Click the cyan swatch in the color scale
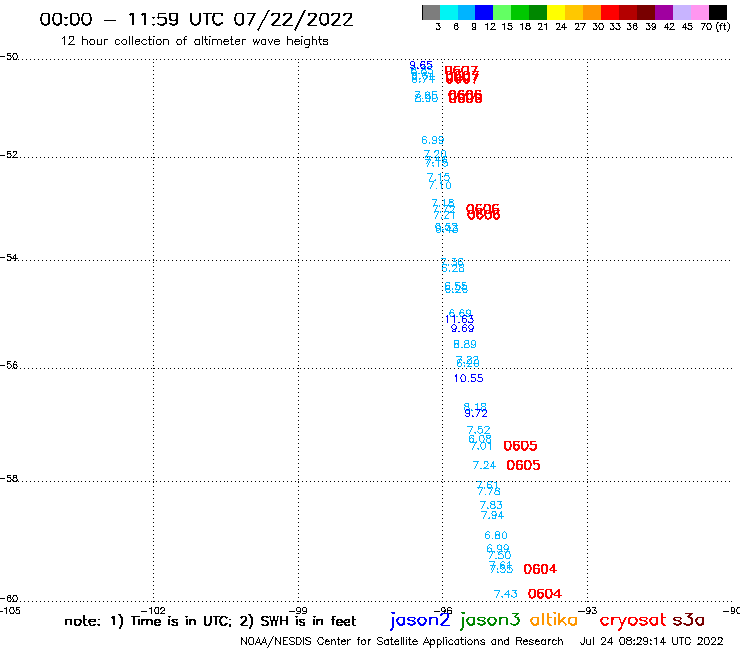This screenshot has height=650, width=740. pyautogui.click(x=448, y=12)
